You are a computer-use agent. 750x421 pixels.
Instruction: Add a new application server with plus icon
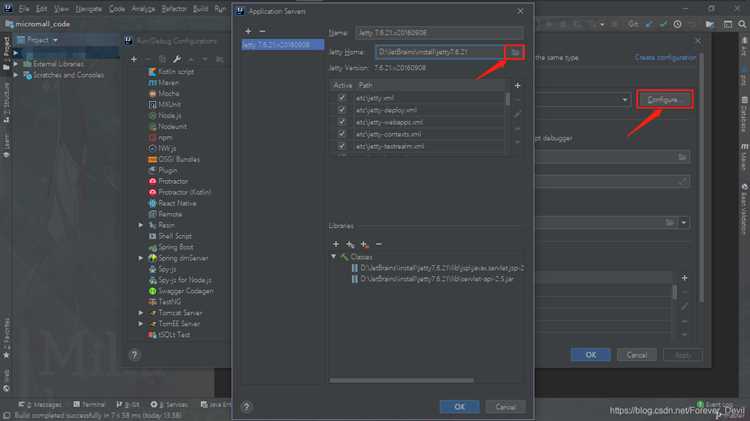tap(248, 31)
